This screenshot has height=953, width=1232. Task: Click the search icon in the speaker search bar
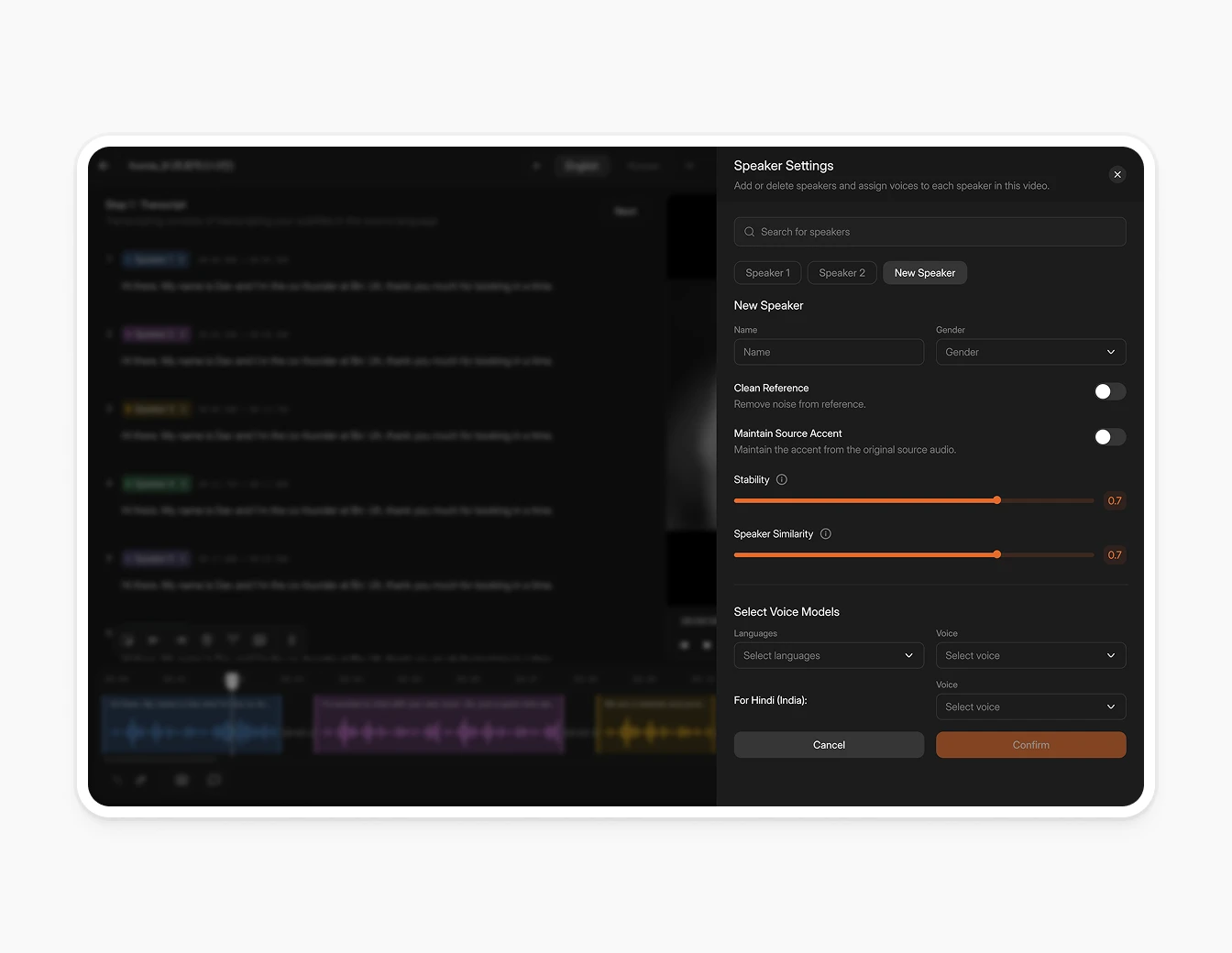click(x=750, y=232)
